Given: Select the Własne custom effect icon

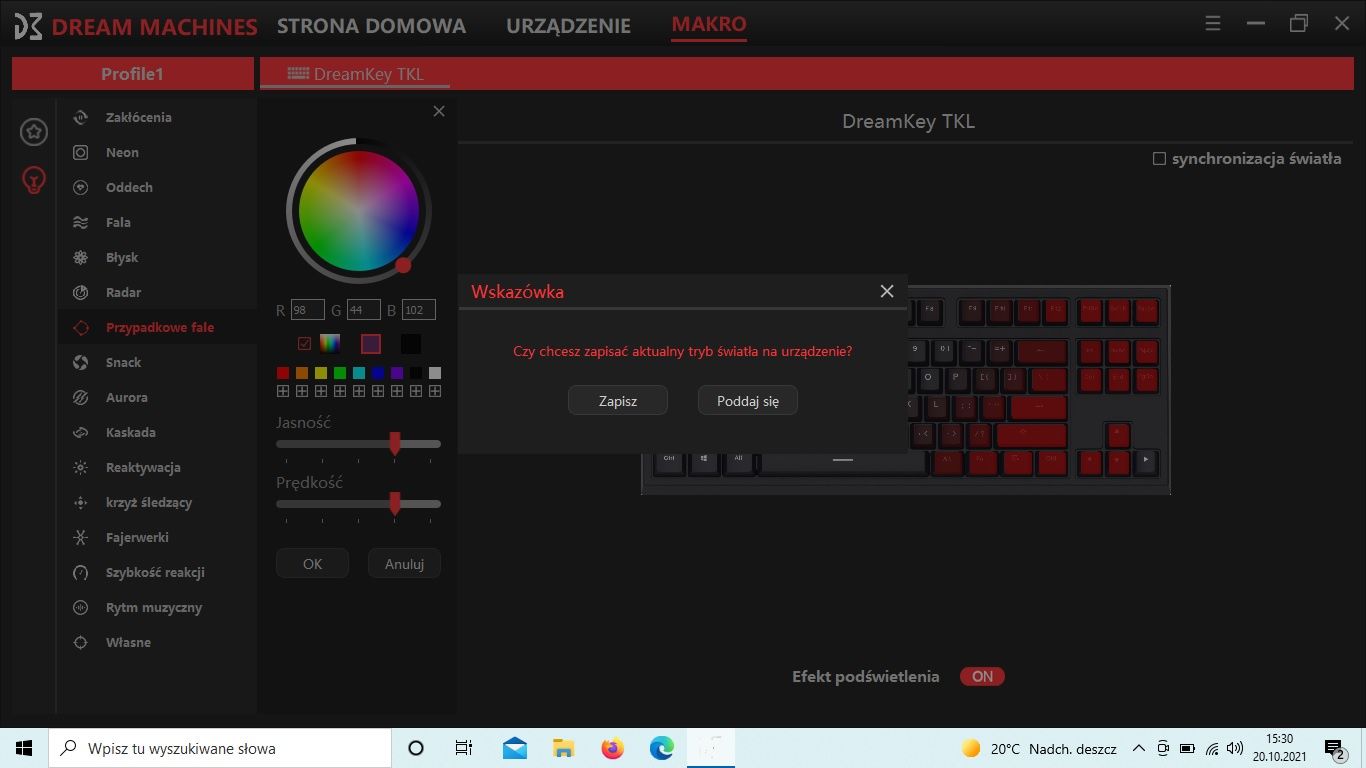Looking at the screenshot, I should pyautogui.click(x=81, y=642).
